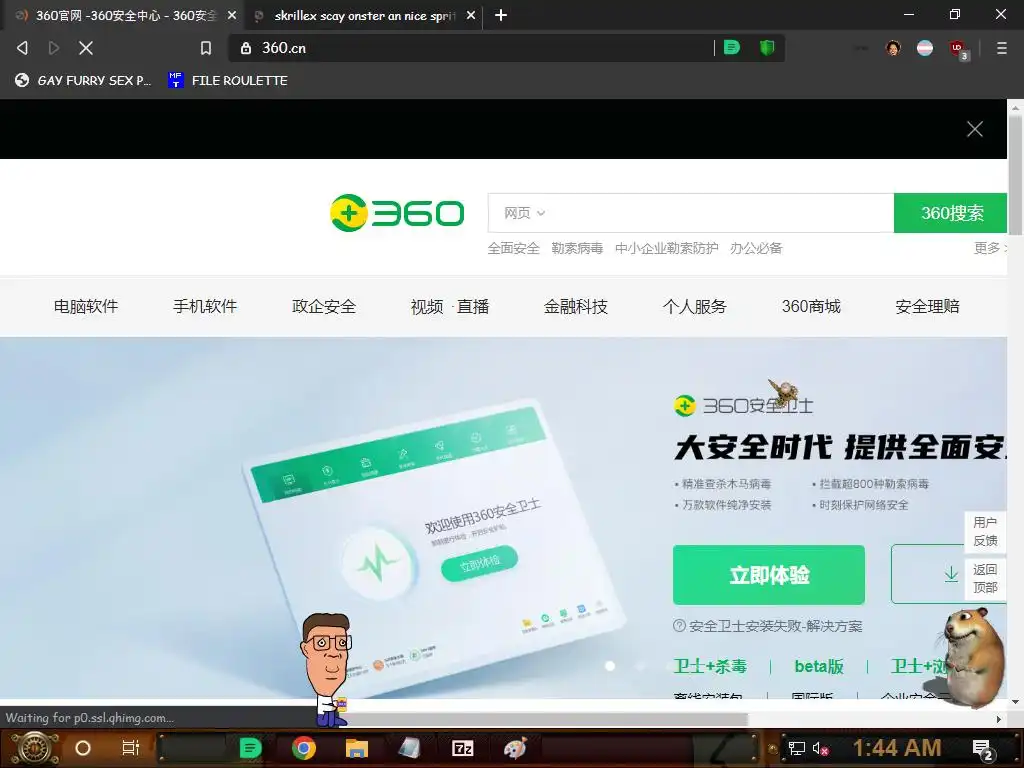Click the horizontal scrollbar right arrow
This screenshot has width=1024, height=768.
[999, 719]
